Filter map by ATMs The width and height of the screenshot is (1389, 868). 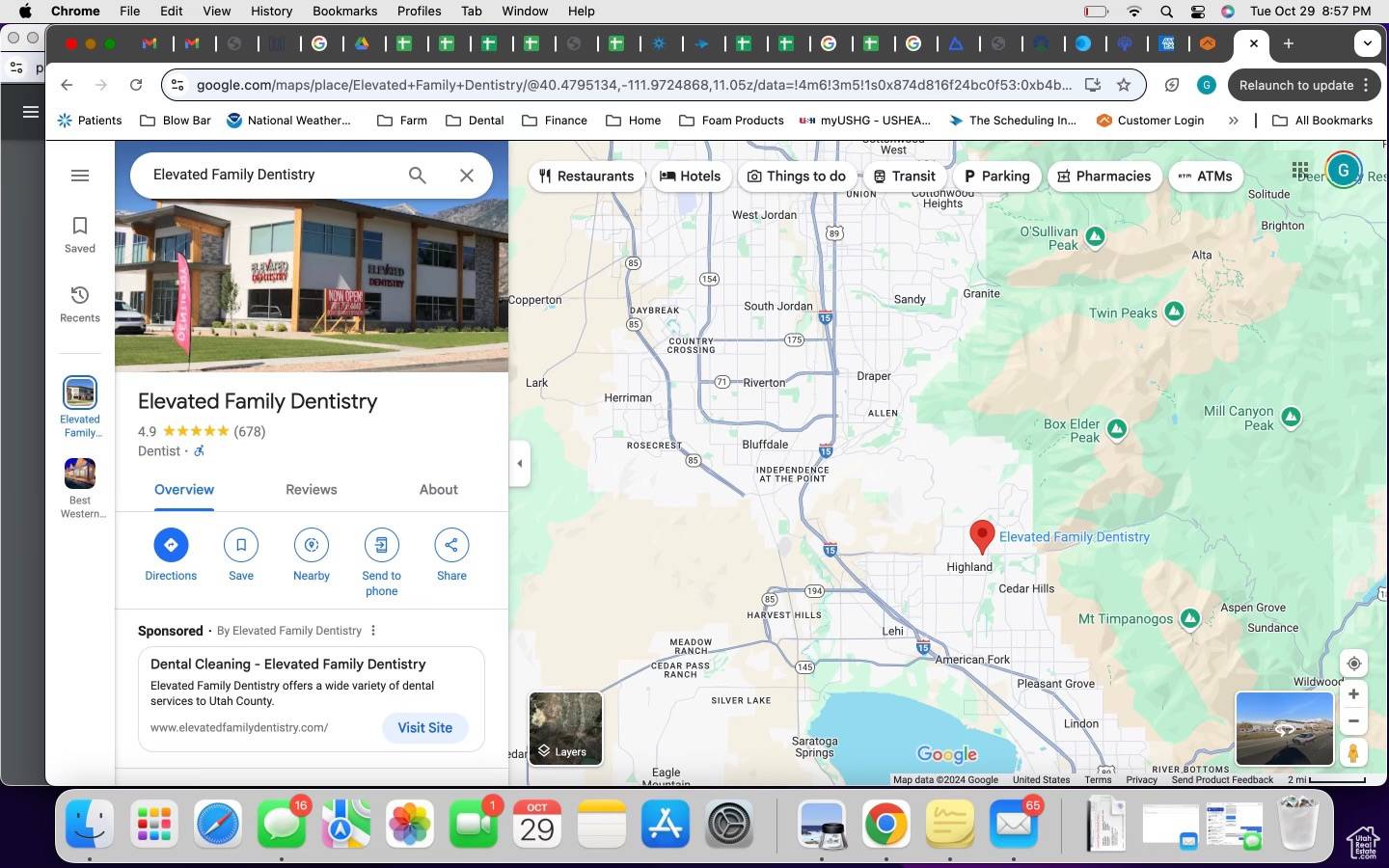click(1205, 176)
